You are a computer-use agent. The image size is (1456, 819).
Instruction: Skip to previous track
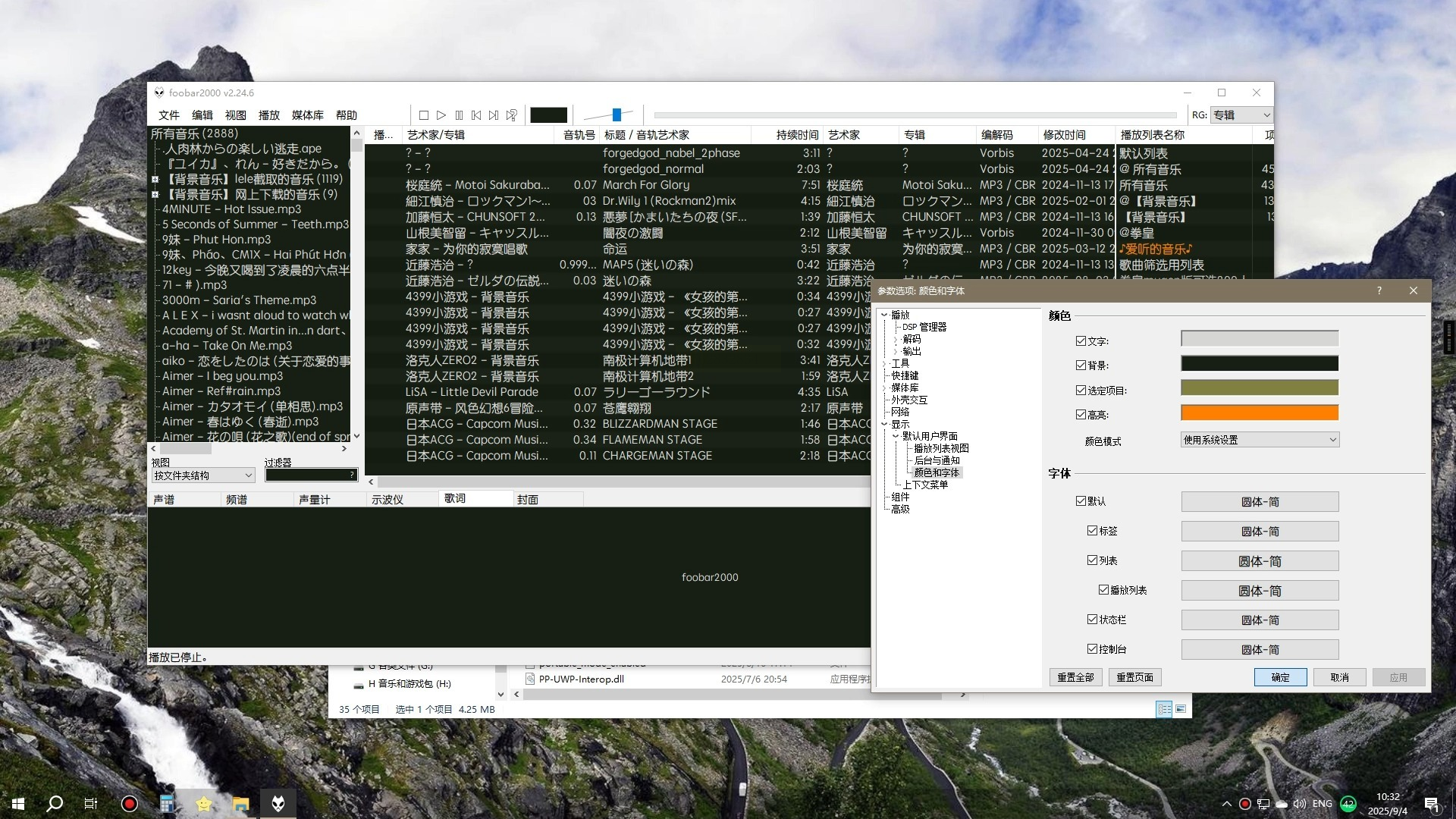point(476,115)
